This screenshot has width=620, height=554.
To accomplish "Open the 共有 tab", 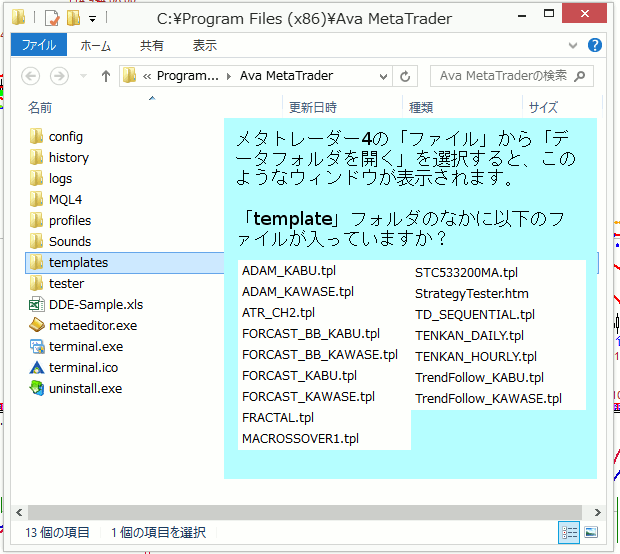I will [152, 45].
